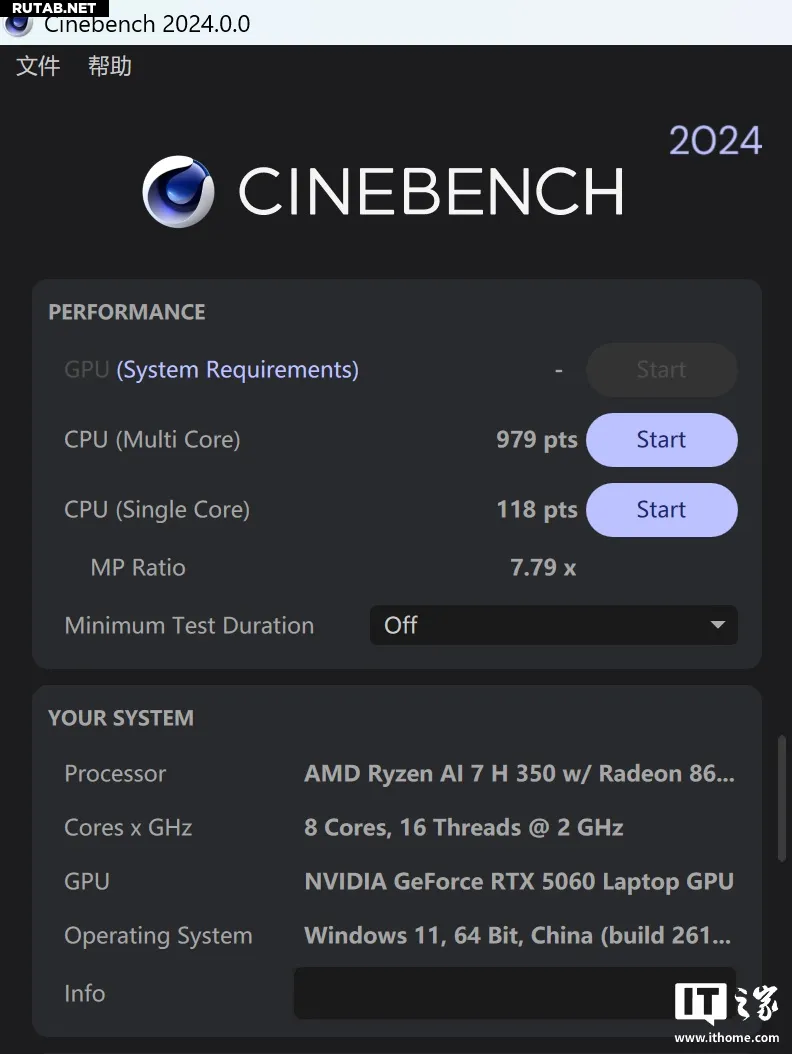The width and height of the screenshot is (792, 1054).
Task: Open the System Requirements link
Action: pyautogui.click(x=237, y=370)
